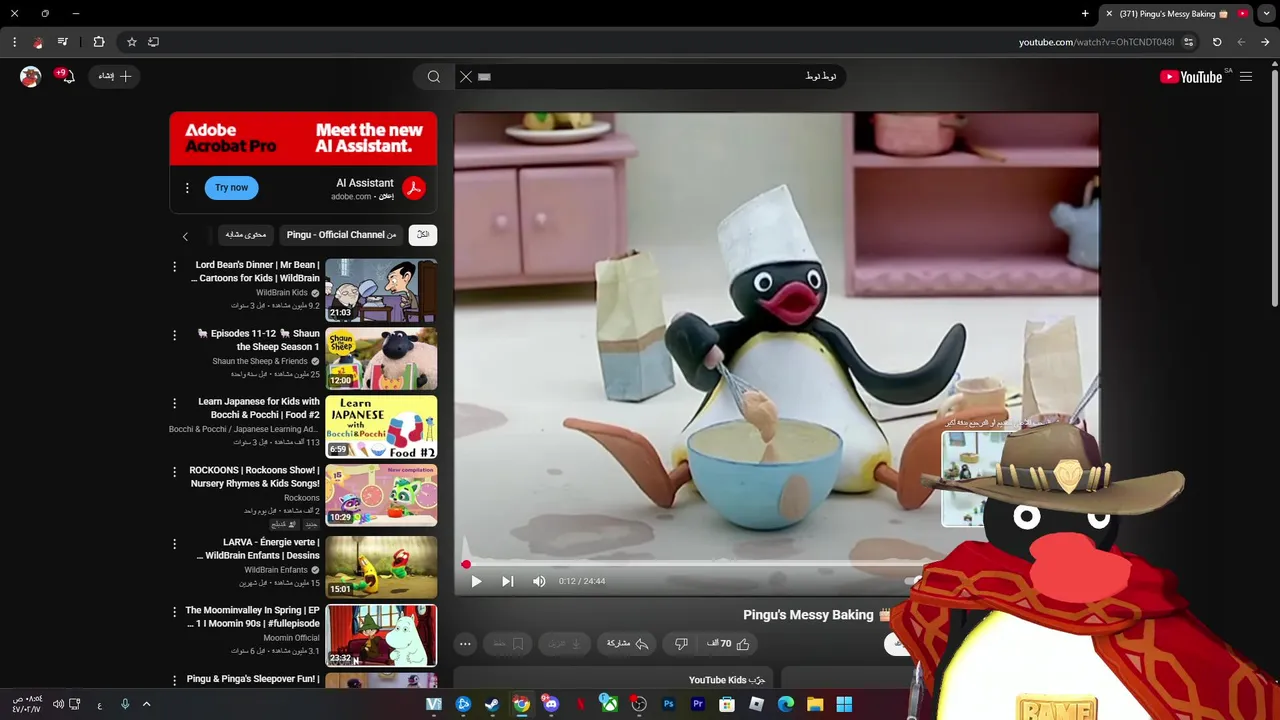1280x720 pixels.
Task: Click the Try YouTube Kids card
Action: pos(613,680)
